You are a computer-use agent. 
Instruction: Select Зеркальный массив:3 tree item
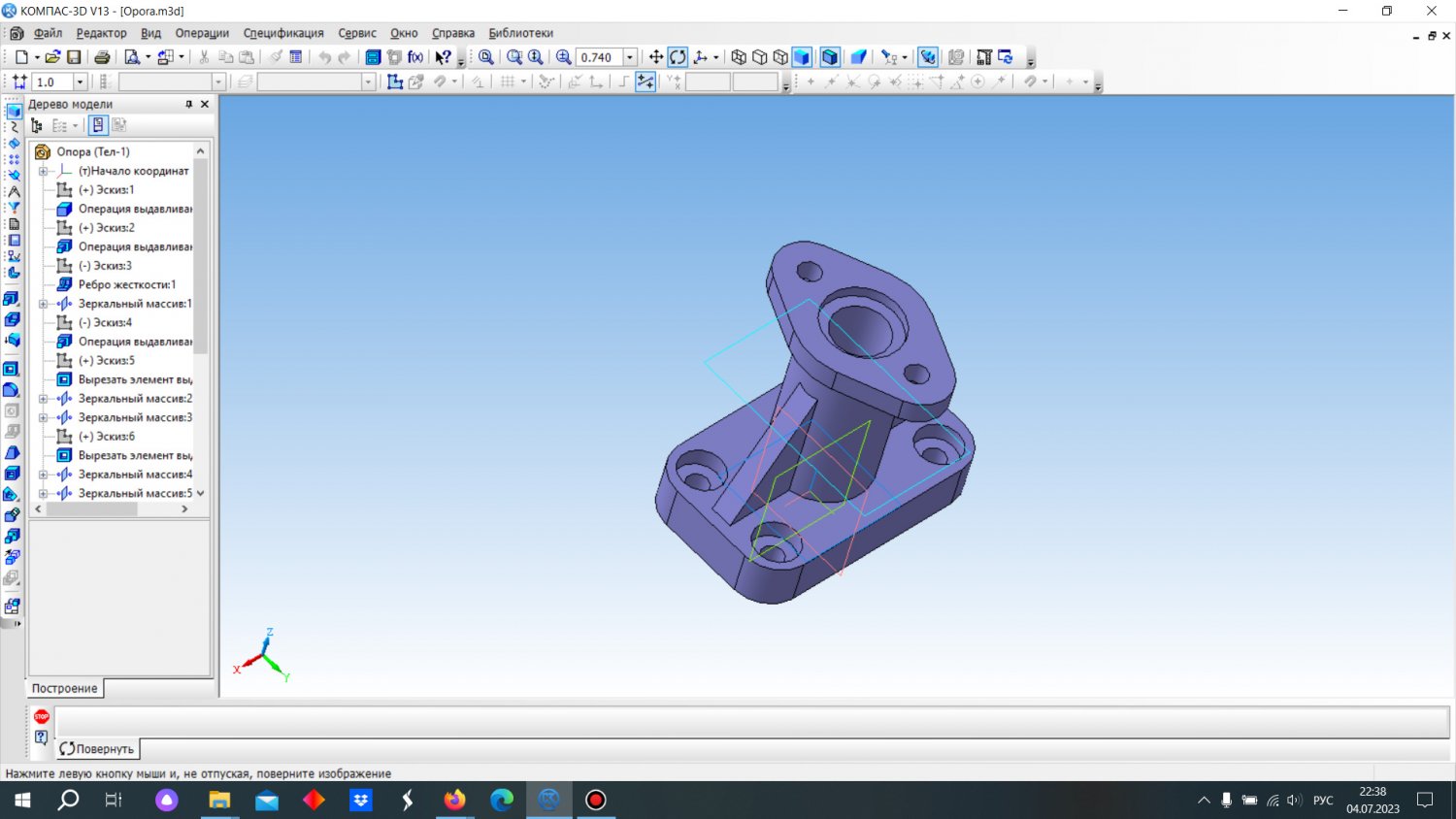(135, 417)
